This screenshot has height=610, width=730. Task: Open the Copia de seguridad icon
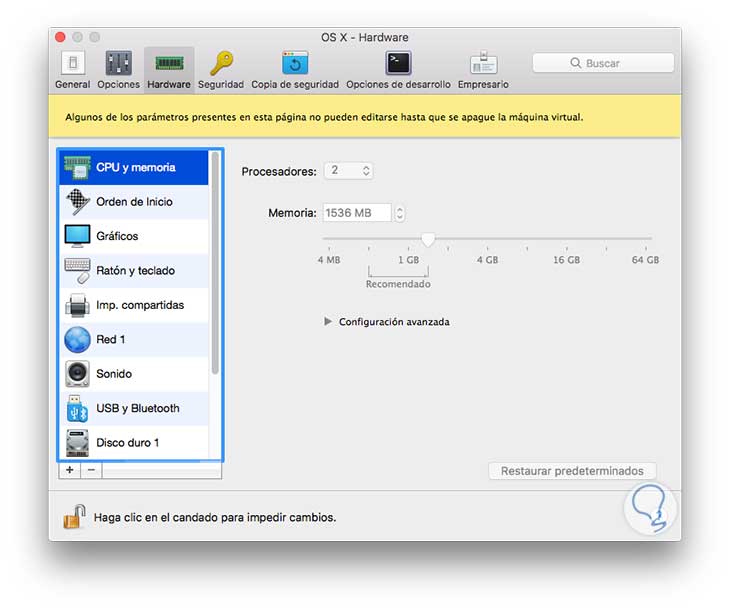point(295,63)
